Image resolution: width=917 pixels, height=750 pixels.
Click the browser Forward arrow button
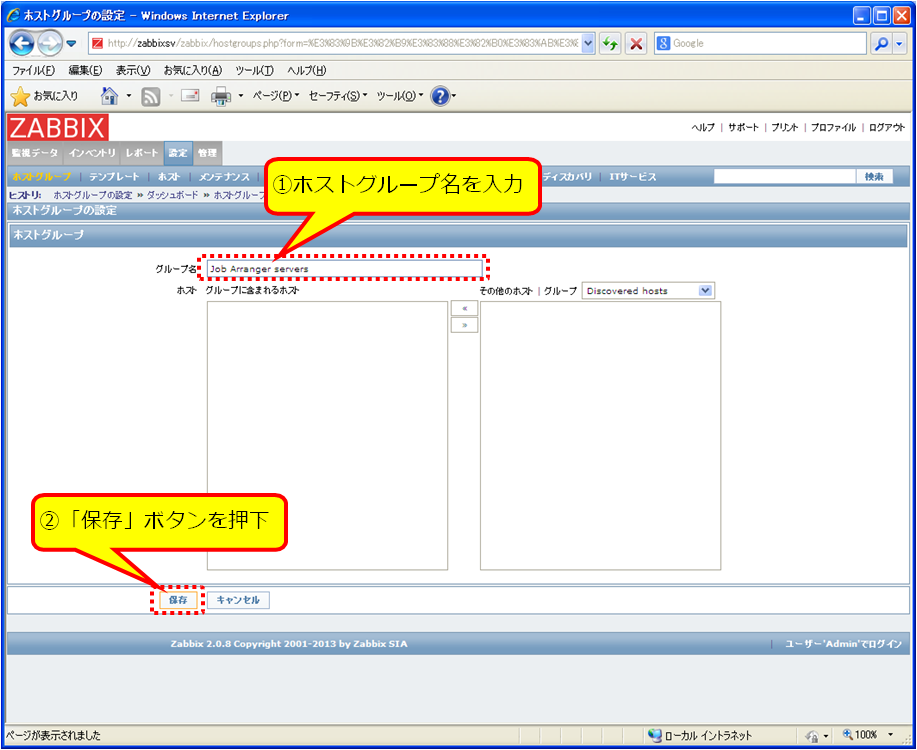click(x=49, y=43)
